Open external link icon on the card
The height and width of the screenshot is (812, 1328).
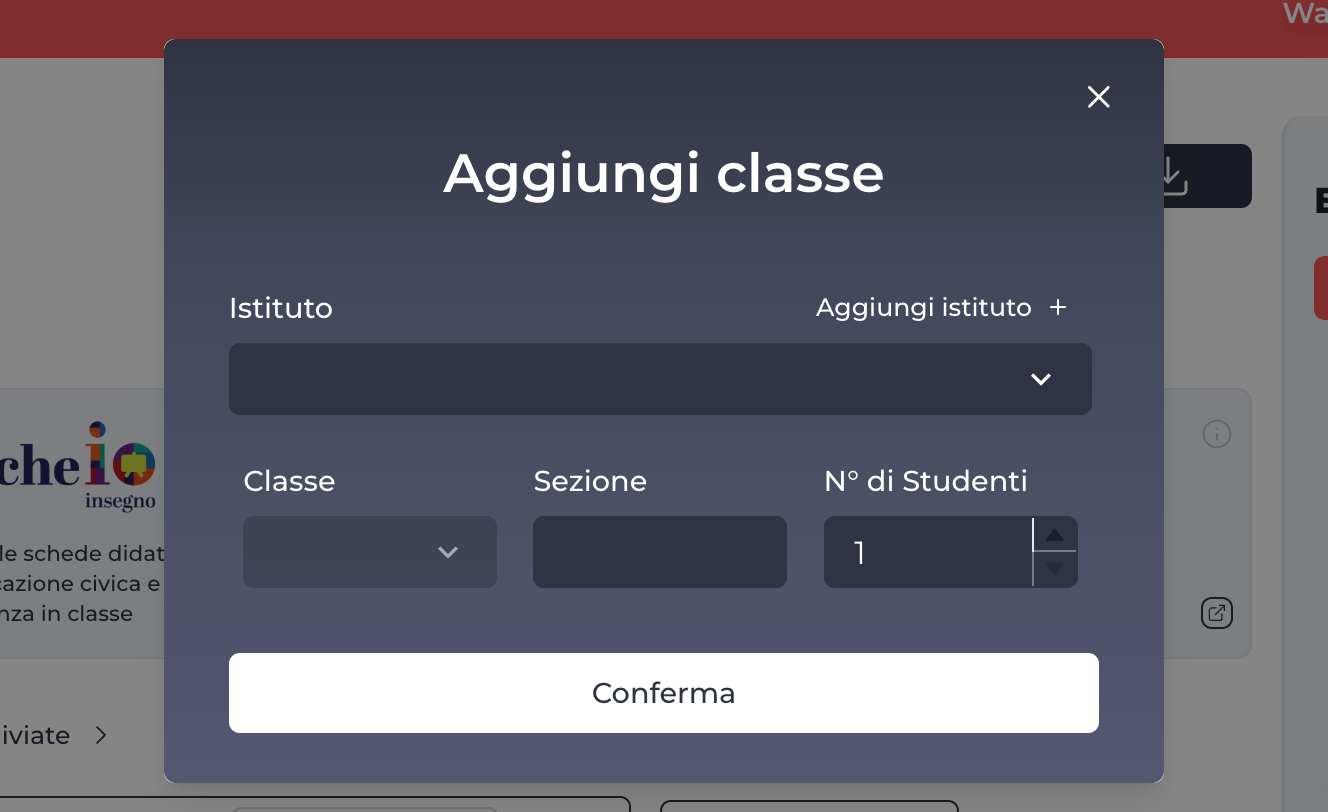coord(1216,613)
